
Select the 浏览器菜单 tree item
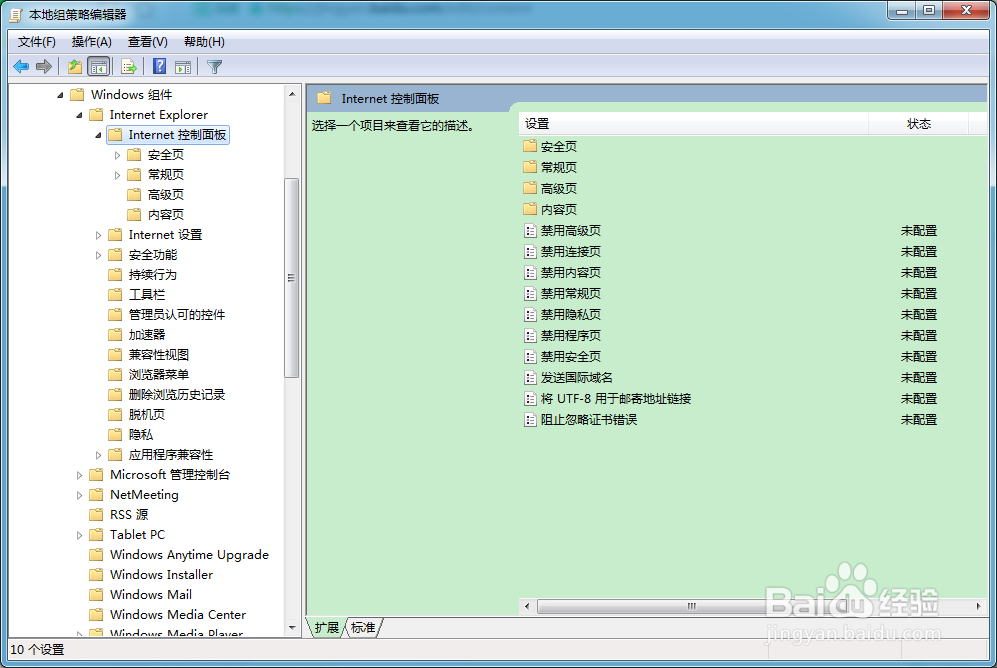(159, 374)
